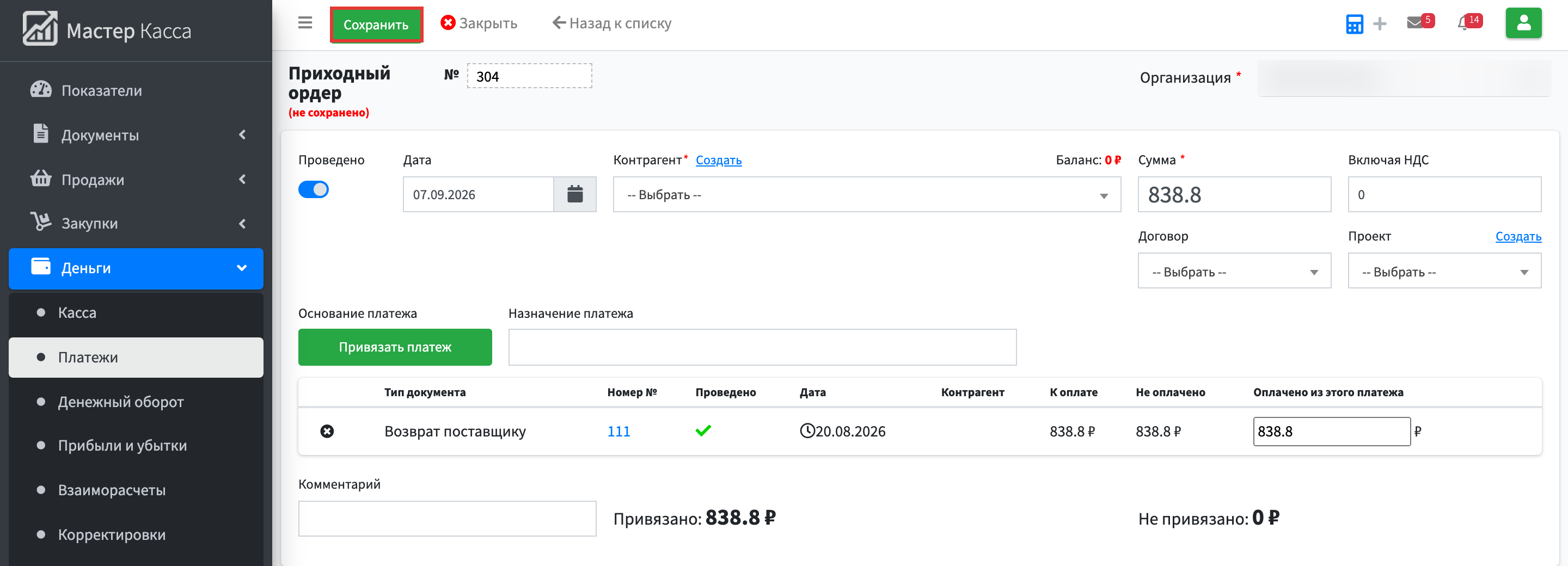This screenshot has width=1568, height=566.
Task: Click the Назначение платежа input field
Action: click(x=762, y=348)
